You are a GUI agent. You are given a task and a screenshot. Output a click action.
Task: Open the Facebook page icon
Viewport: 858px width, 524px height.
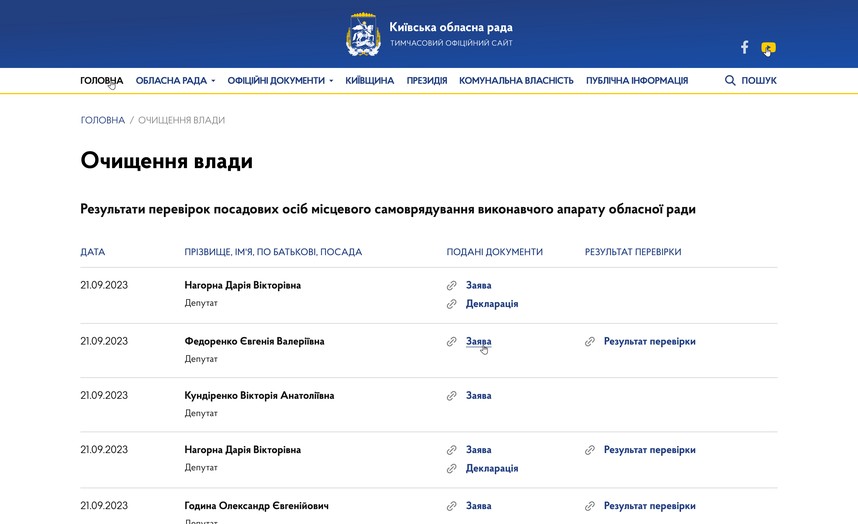[744, 47]
